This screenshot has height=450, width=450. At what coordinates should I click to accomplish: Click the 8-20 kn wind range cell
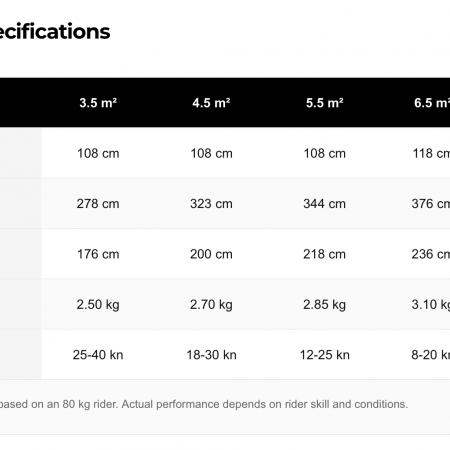[416, 355]
